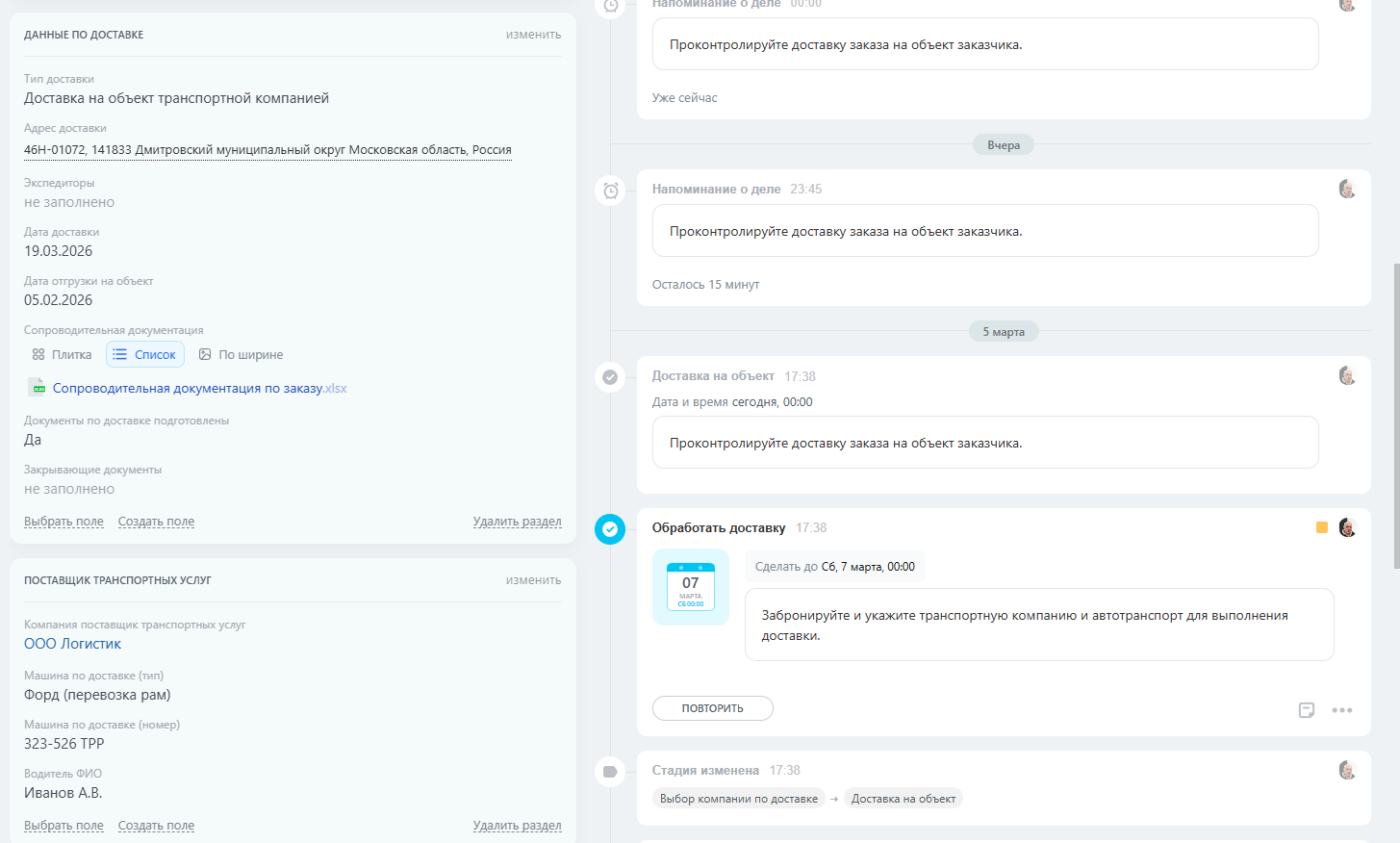Click the user avatar on the Доставка на объект 17:38 card
This screenshot has width=1400, height=843.
(x=1347, y=375)
